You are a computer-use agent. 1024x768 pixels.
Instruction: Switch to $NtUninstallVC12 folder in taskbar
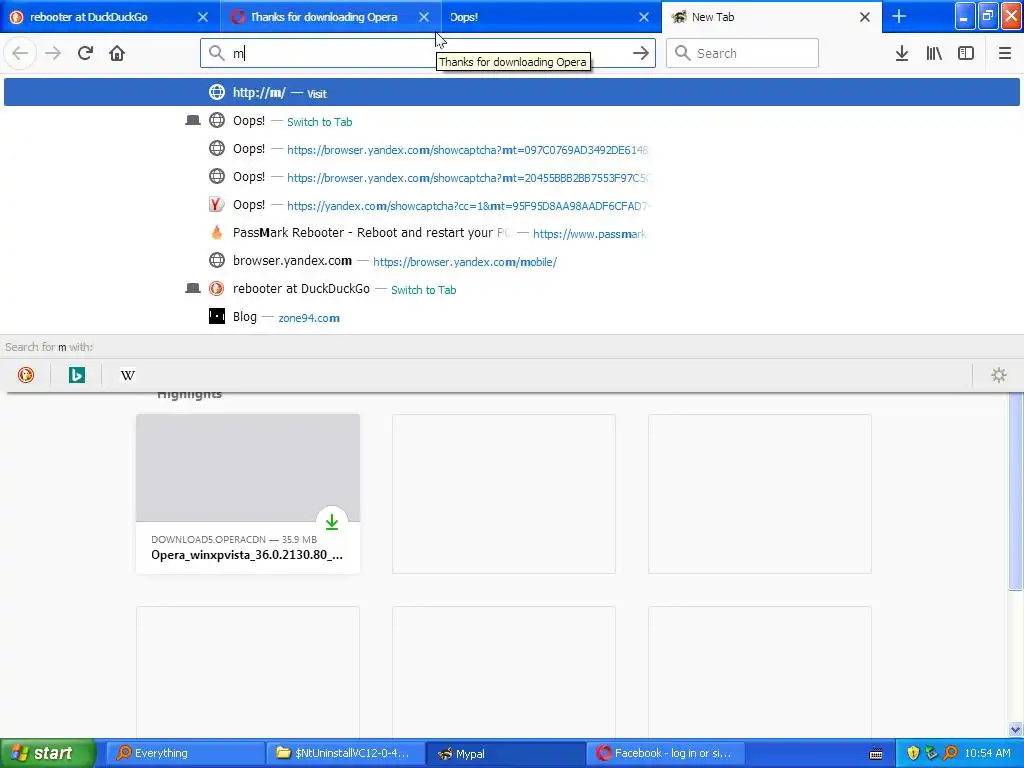click(x=345, y=754)
